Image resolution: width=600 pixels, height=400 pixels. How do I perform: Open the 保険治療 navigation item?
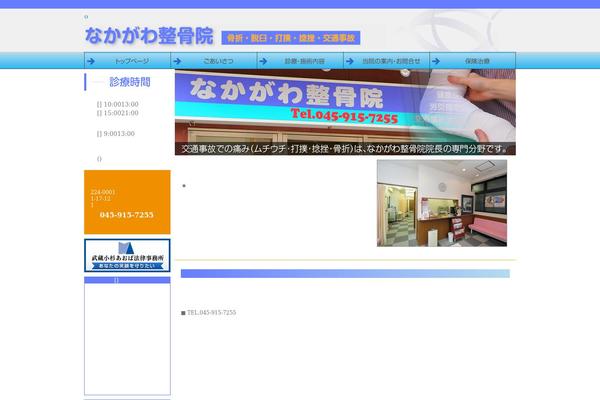(473, 61)
